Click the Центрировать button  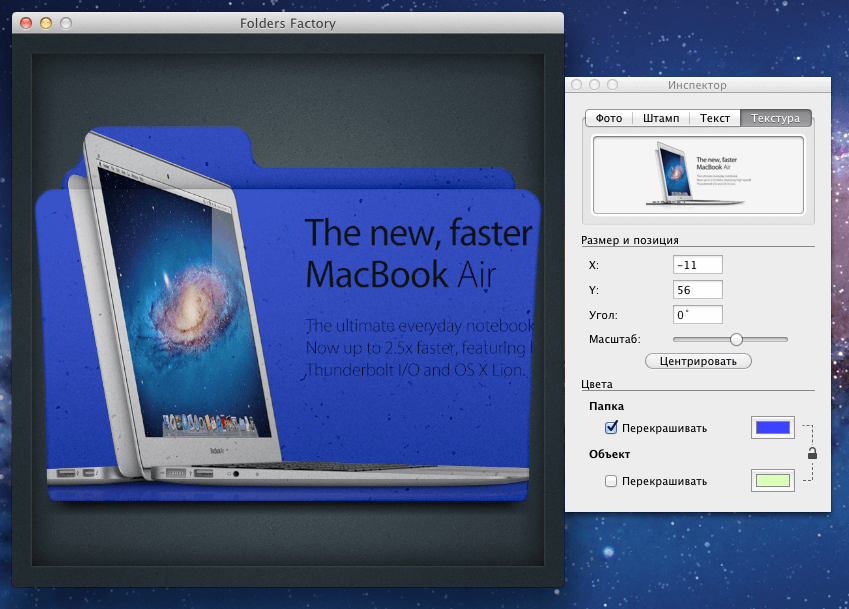[x=698, y=361]
